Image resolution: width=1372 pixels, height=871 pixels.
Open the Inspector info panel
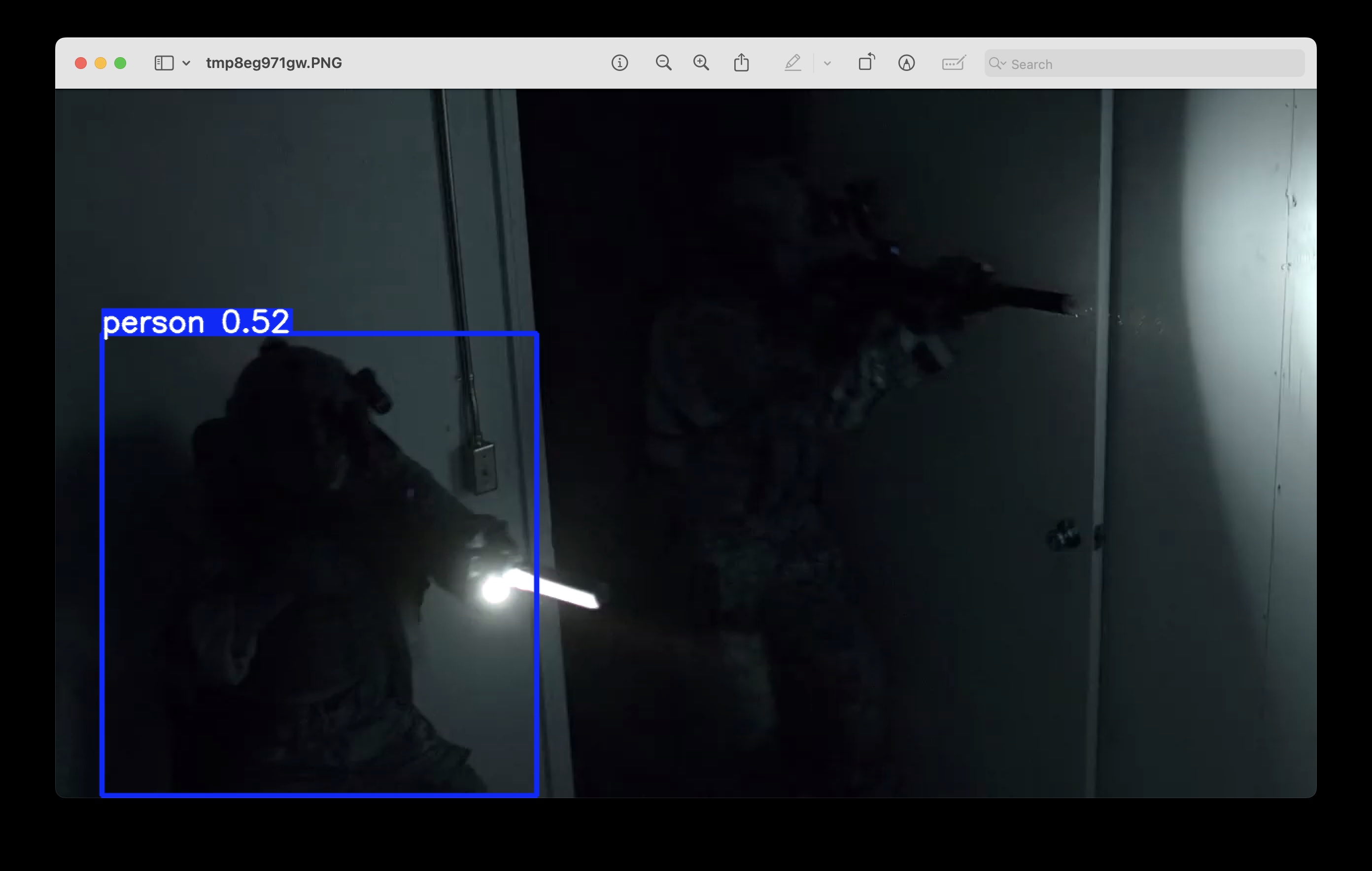click(x=619, y=63)
